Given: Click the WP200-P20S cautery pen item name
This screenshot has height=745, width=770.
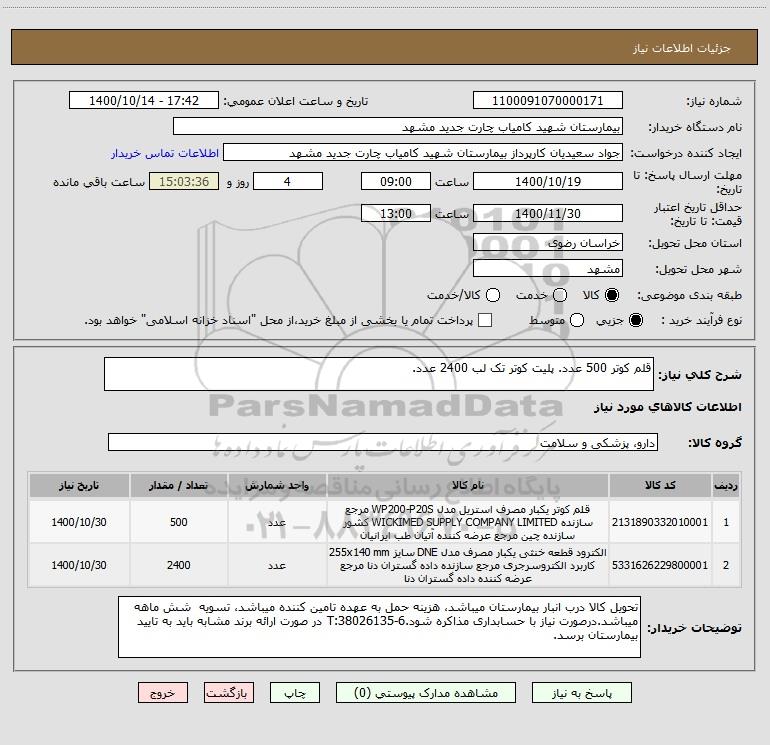Looking at the screenshot, I should [x=468, y=522].
